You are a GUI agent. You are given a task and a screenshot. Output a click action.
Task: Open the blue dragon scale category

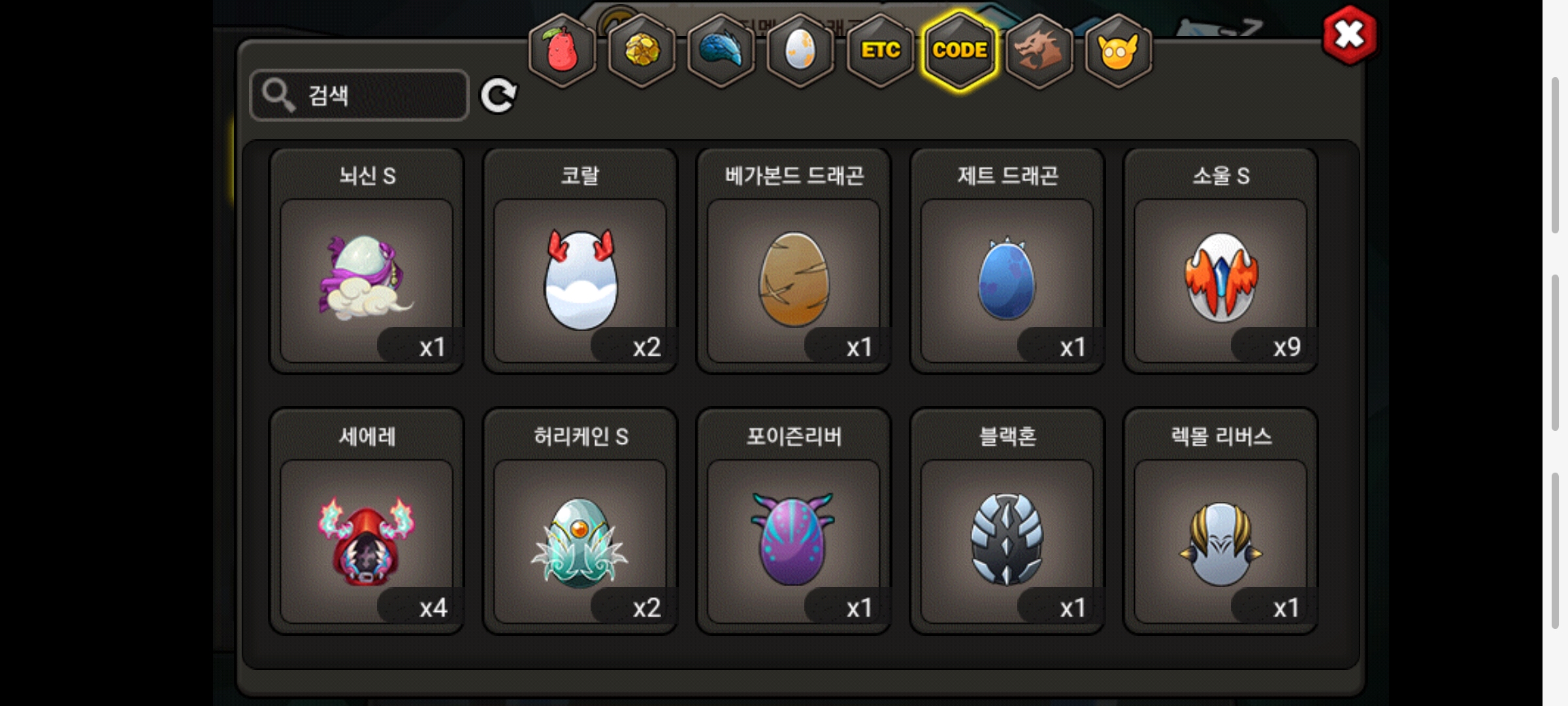tap(721, 50)
